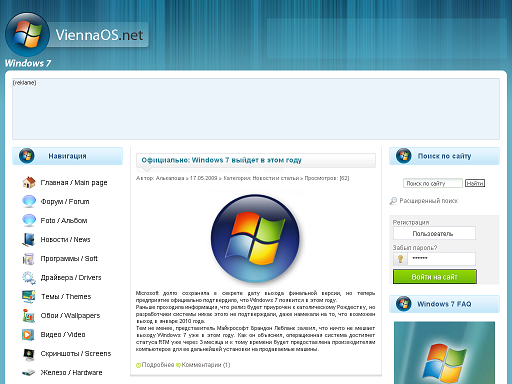This screenshot has width=512, height=384.
Task: Click the ViennaOS.net Windows logo in header
Action: click(27, 34)
